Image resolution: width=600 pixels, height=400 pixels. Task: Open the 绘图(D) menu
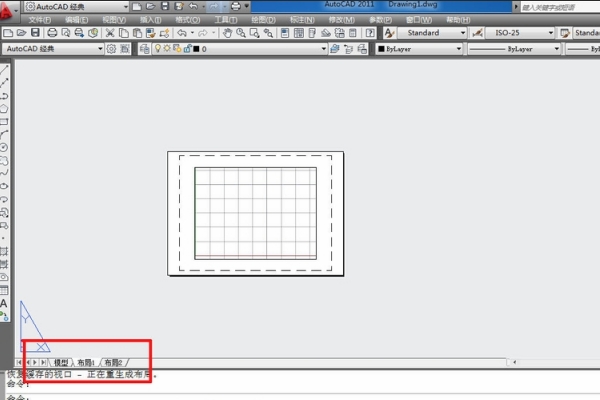pyautogui.click(x=263, y=20)
